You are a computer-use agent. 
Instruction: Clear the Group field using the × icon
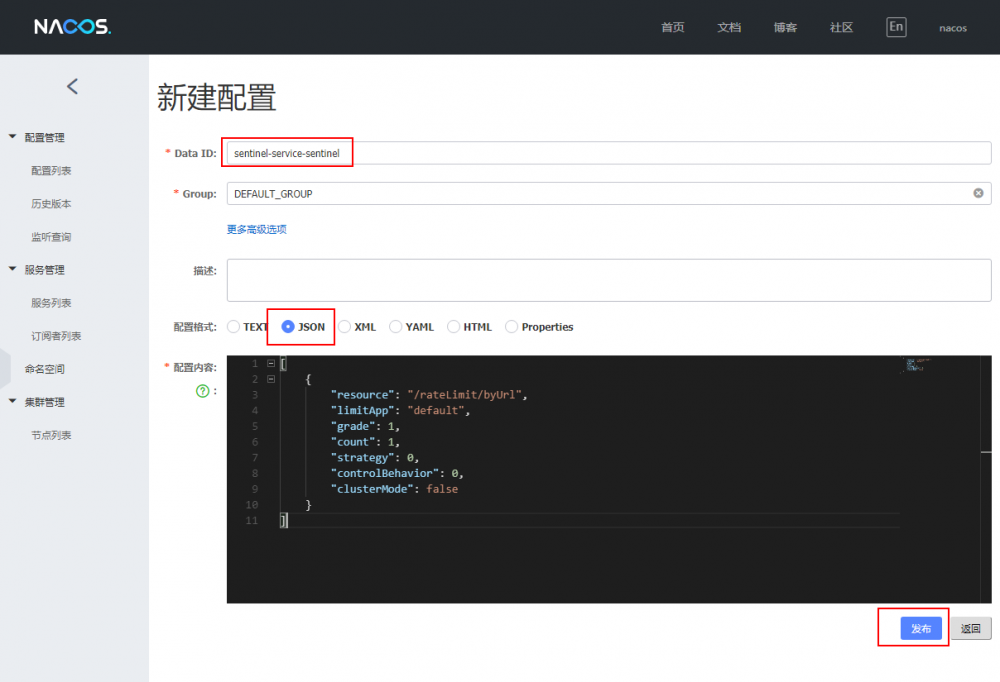tap(978, 192)
